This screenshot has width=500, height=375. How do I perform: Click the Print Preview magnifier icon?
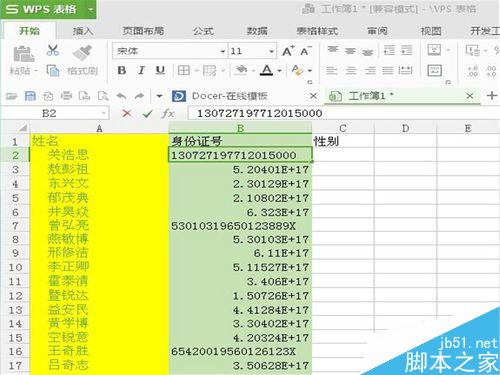point(103,96)
